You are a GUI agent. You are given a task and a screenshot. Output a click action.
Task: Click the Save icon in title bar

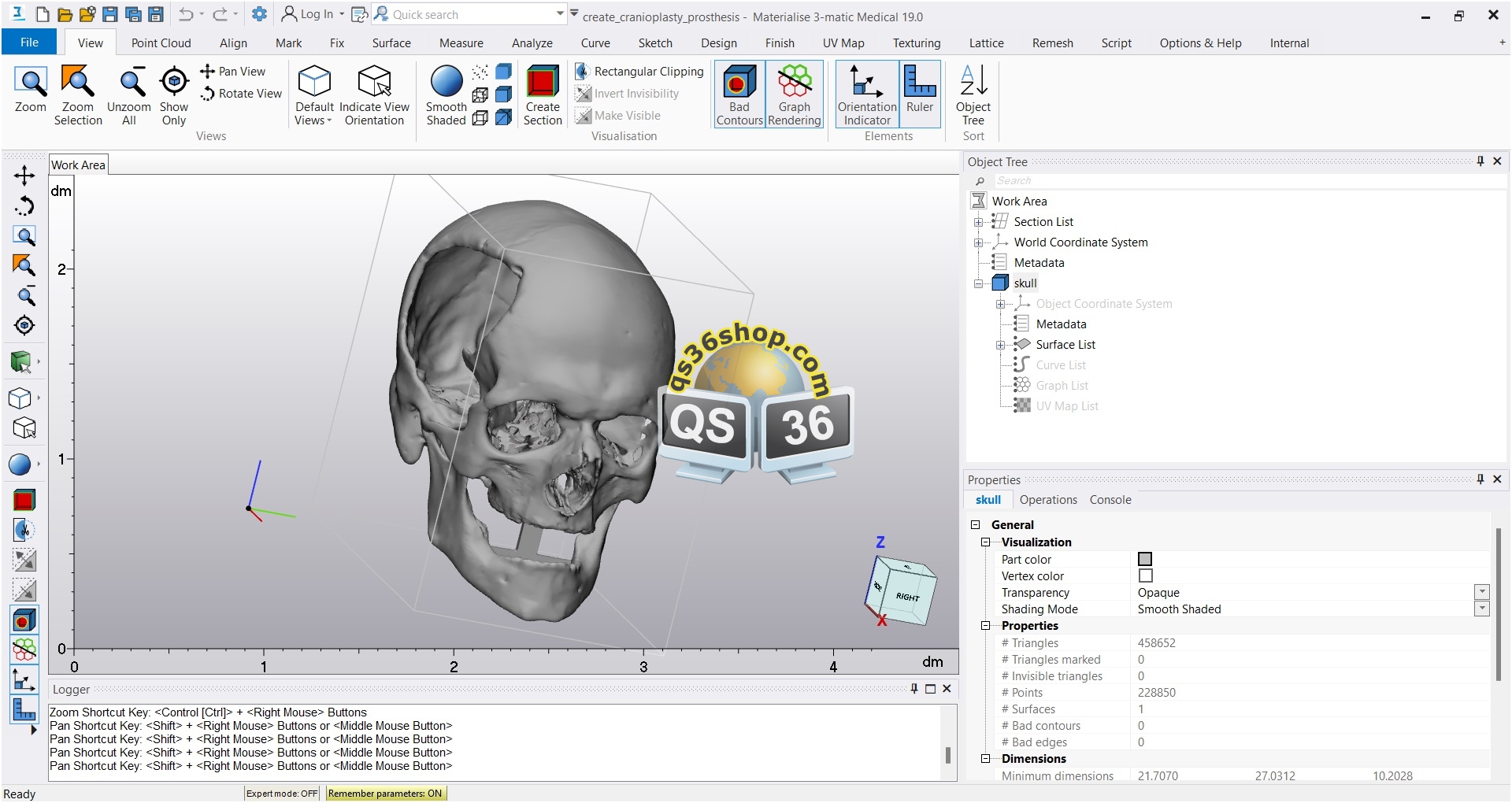click(110, 14)
